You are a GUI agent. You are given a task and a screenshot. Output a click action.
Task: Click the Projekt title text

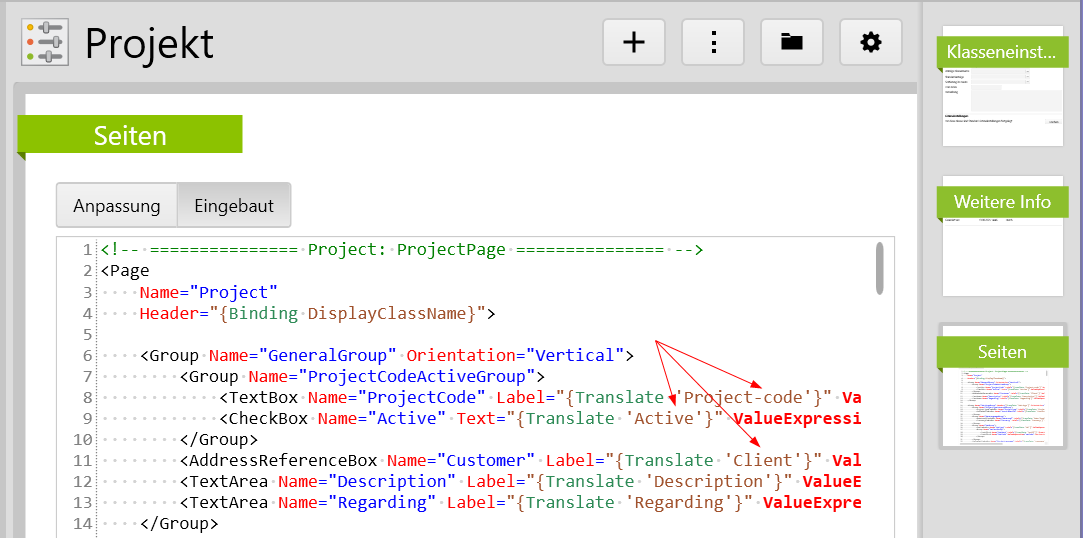coord(149,43)
